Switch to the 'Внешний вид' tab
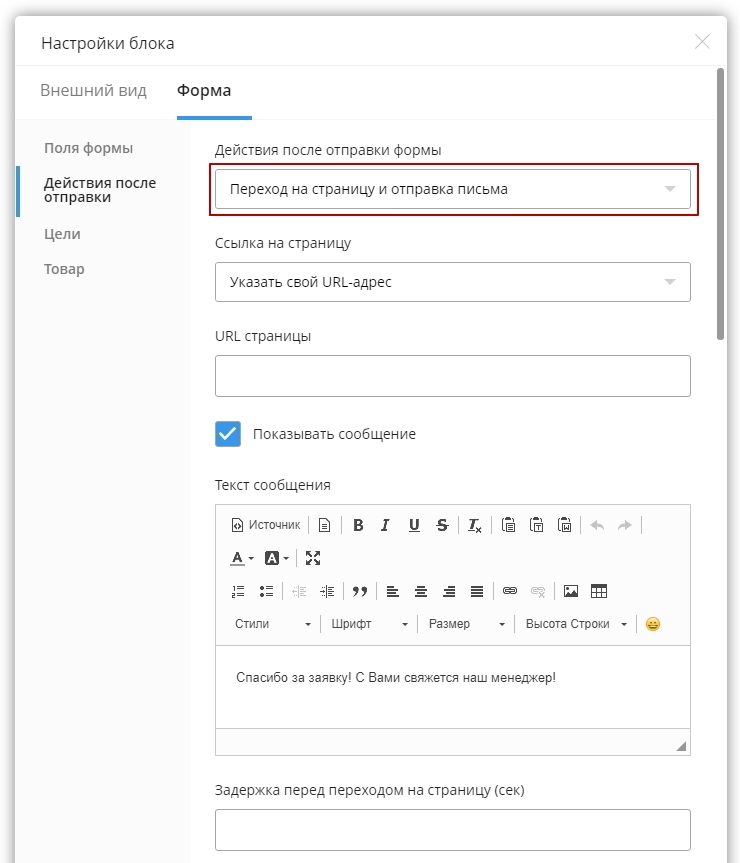The width and height of the screenshot is (740, 863). [93, 91]
